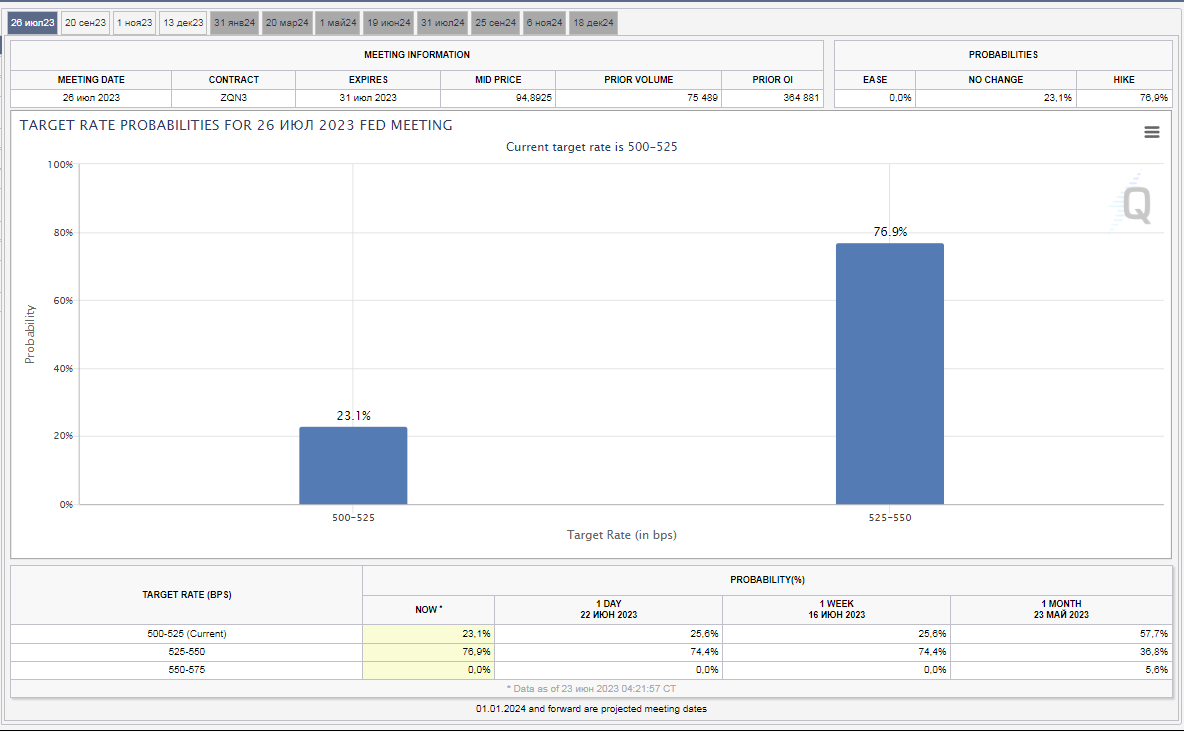Select the 31 янв24 meeting tab
Viewport: 1184px width, 732px height.
(x=235, y=22)
